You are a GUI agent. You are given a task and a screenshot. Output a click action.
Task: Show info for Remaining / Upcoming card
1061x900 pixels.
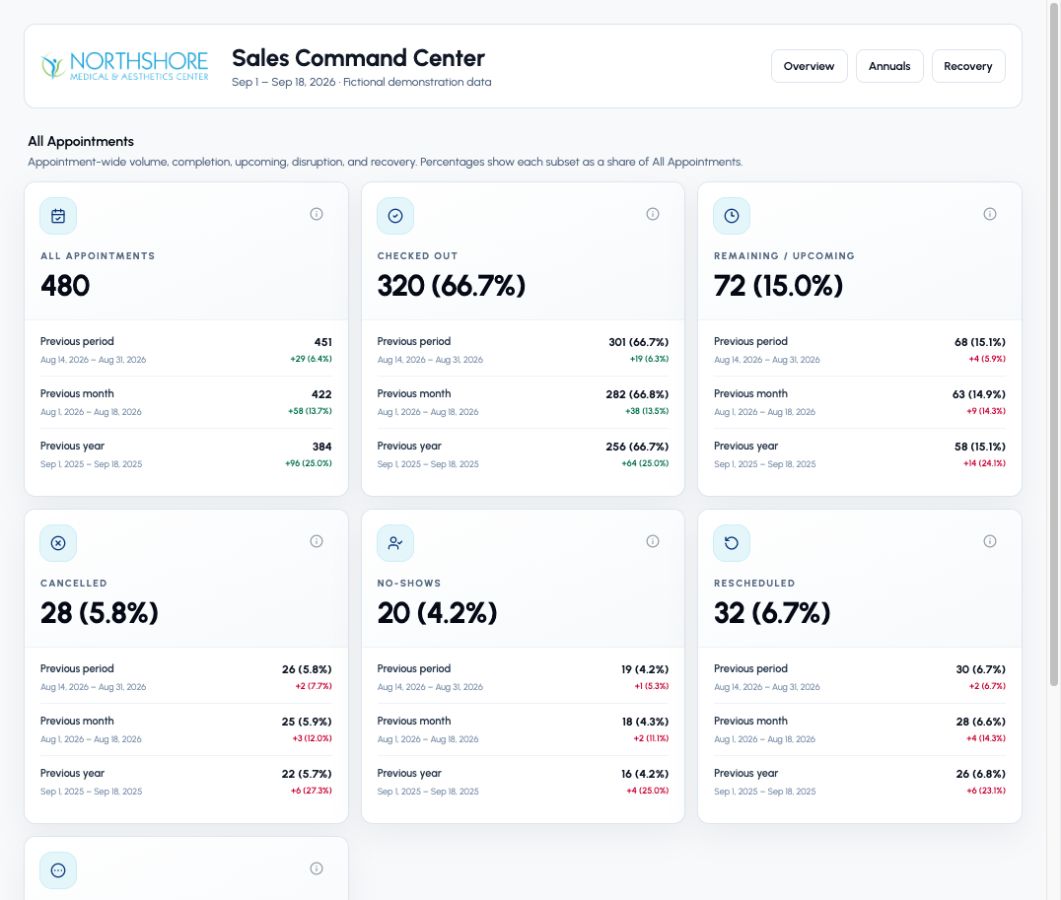click(x=989, y=214)
